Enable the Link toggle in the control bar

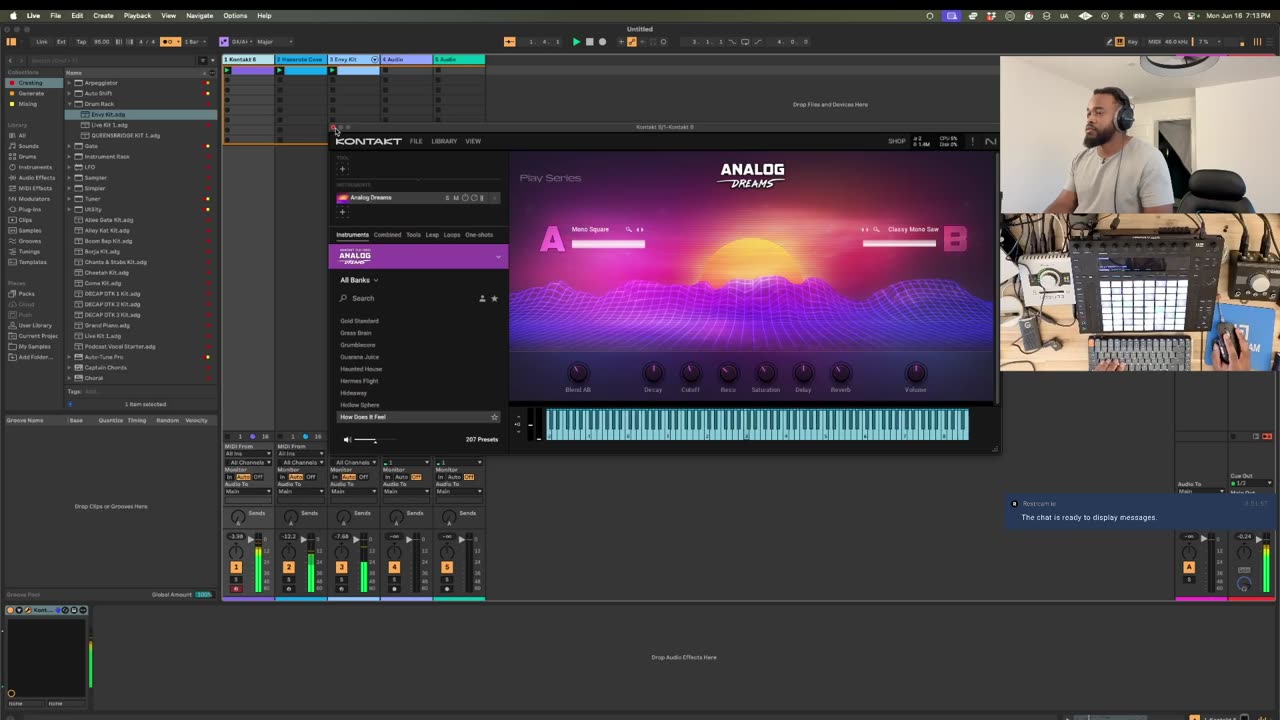[42, 42]
